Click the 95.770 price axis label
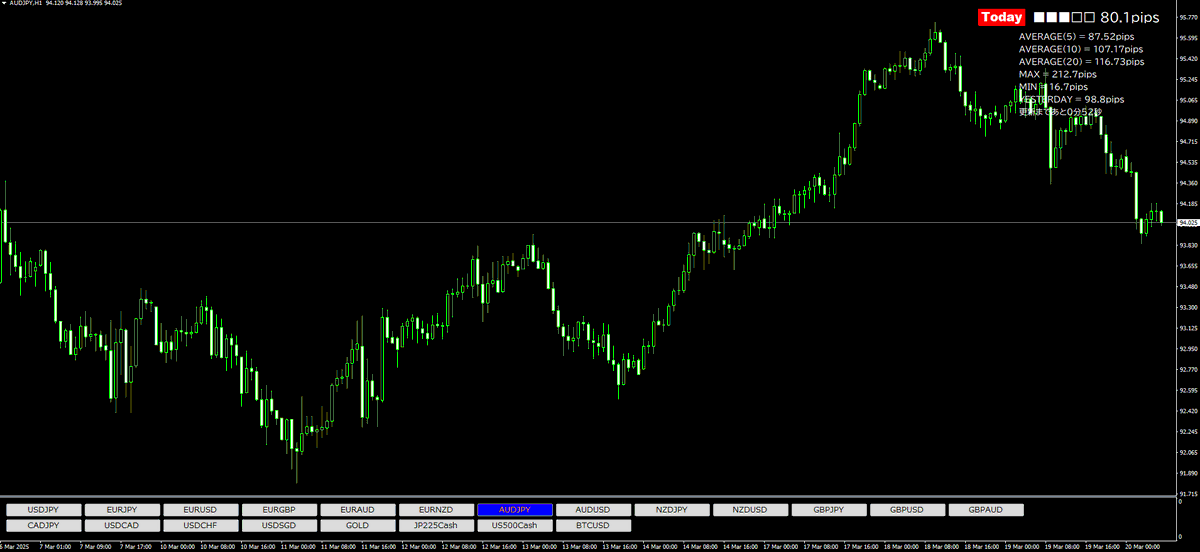The image size is (1200, 552). [1188, 16]
